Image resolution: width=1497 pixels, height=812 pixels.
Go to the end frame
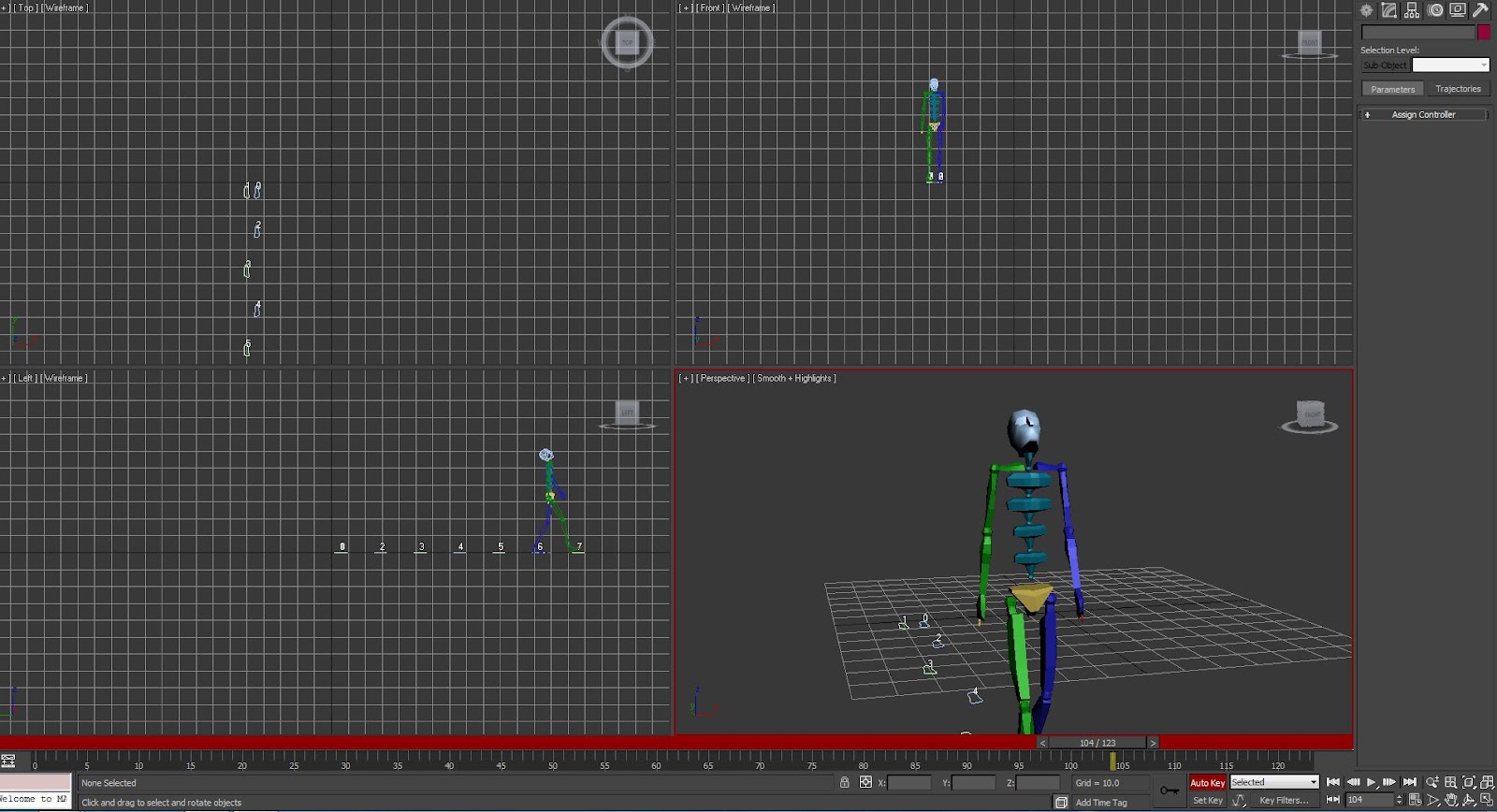[1410, 782]
